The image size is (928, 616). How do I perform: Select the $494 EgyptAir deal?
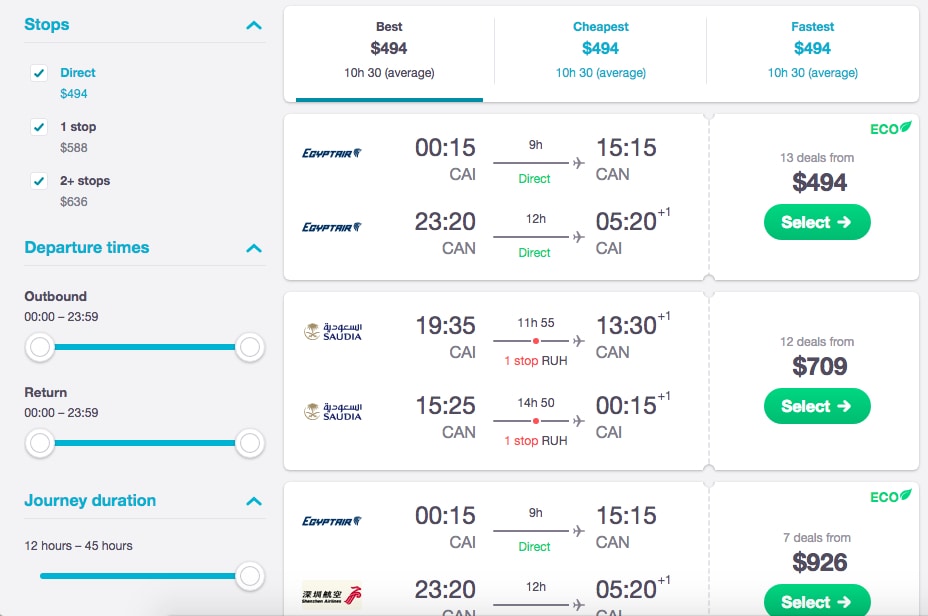[817, 222]
